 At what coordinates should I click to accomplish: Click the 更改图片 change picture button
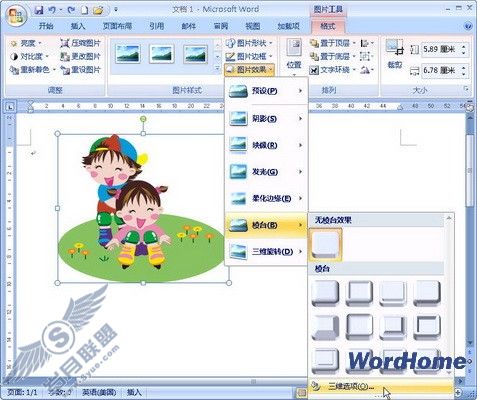[x=81, y=57]
